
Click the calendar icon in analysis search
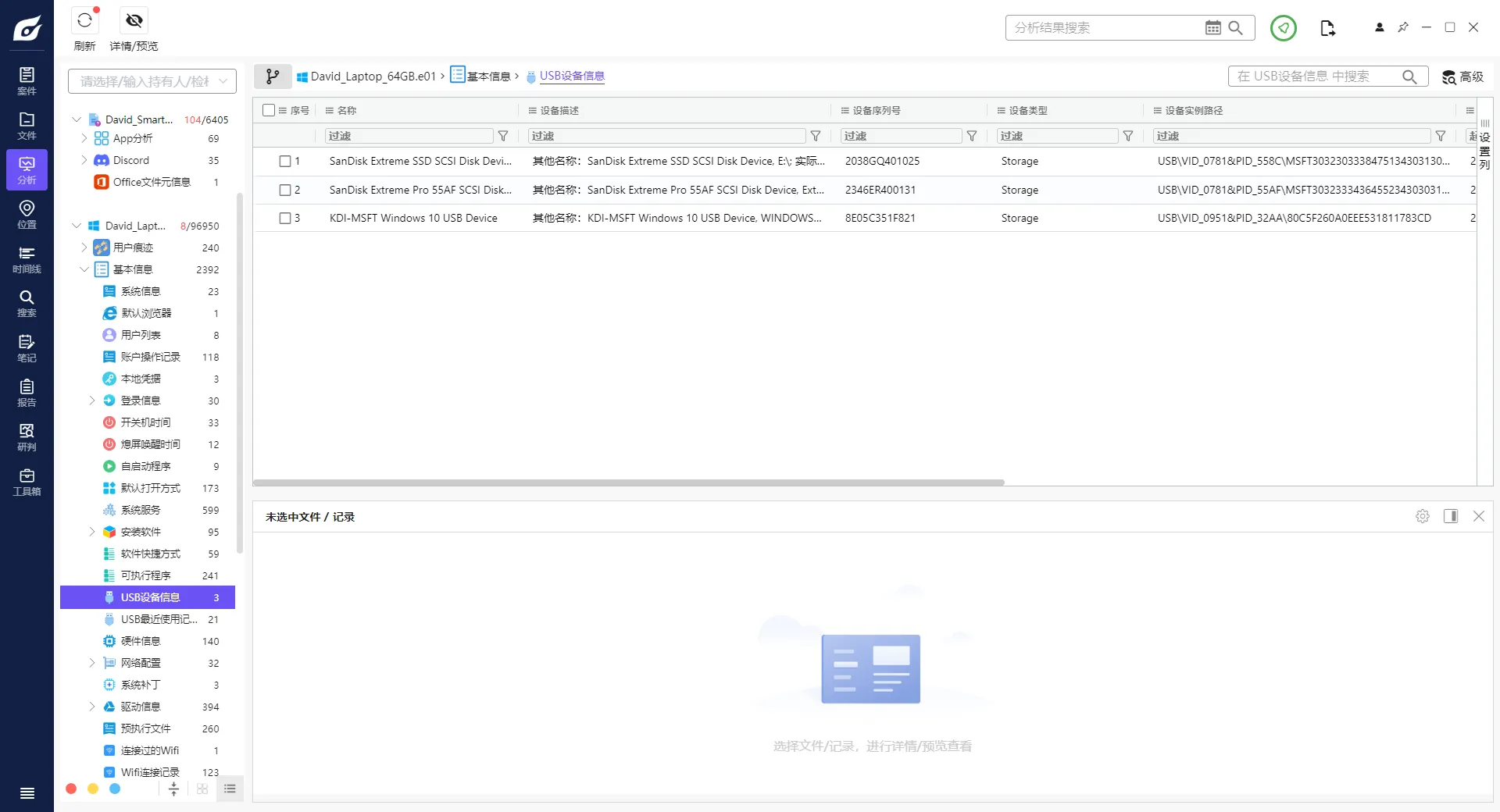(x=1212, y=28)
